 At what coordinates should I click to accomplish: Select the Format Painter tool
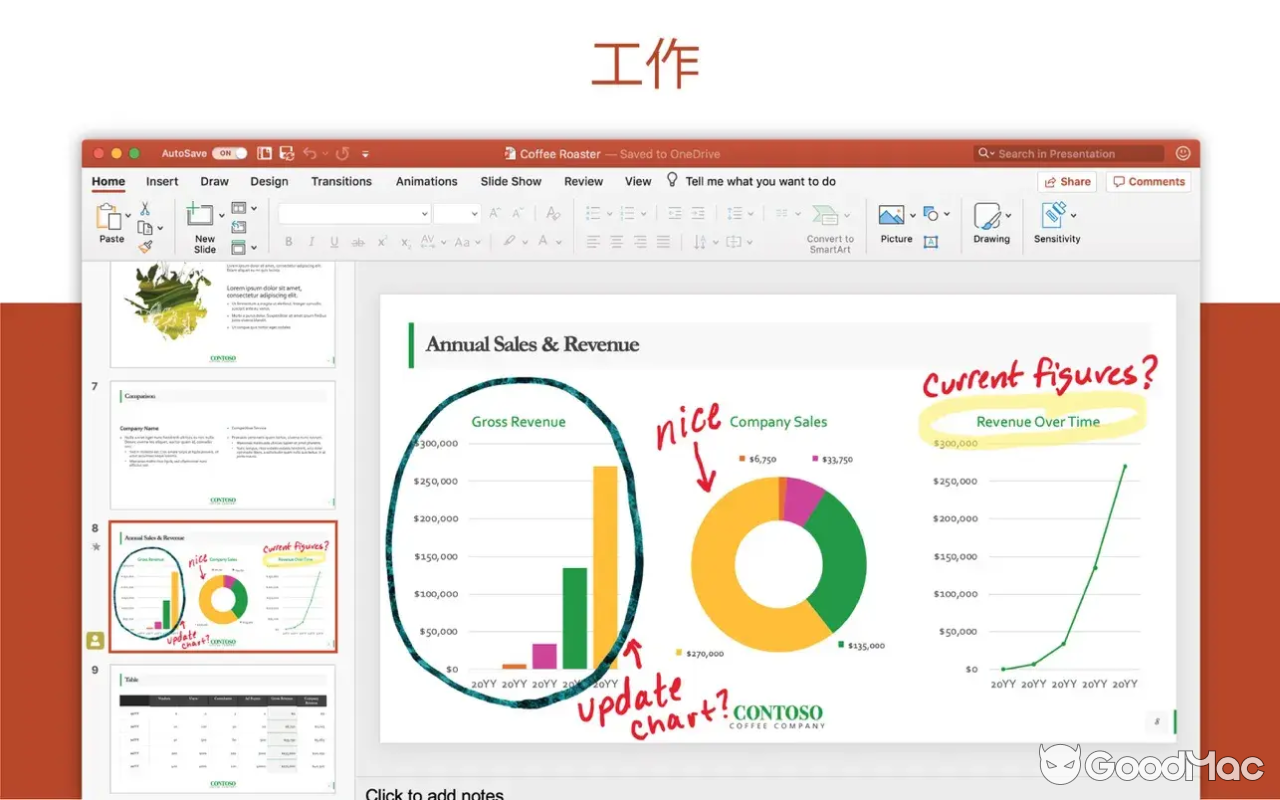[x=145, y=245]
